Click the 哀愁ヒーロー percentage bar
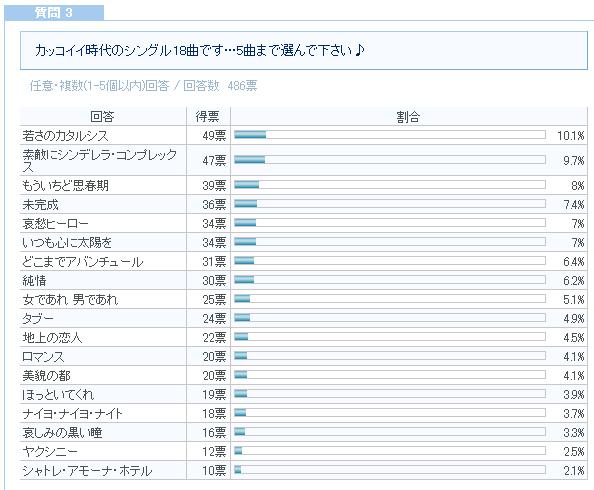The image size is (594, 490). pos(390,222)
